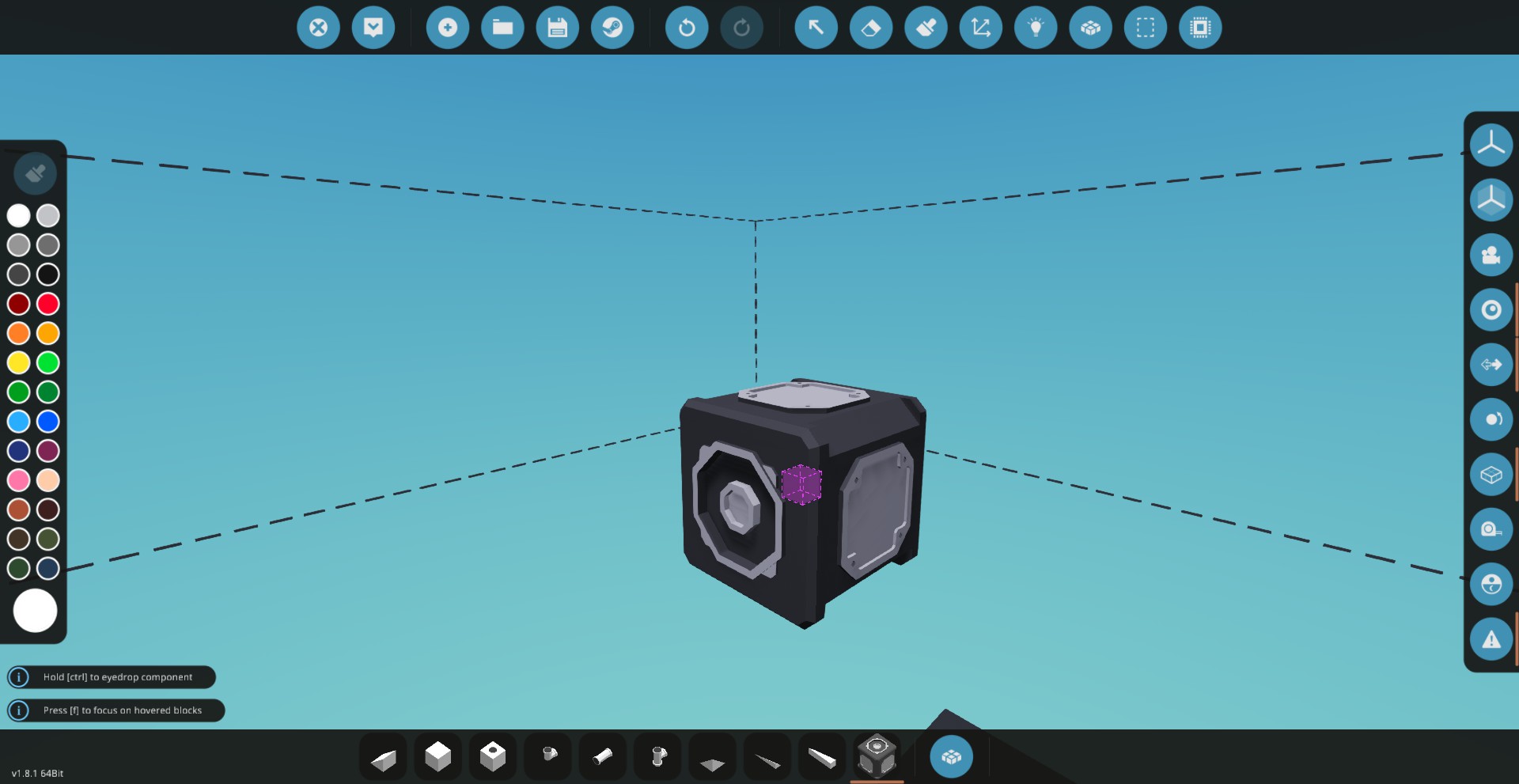Activate the dashed selection box tool

point(1146,28)
